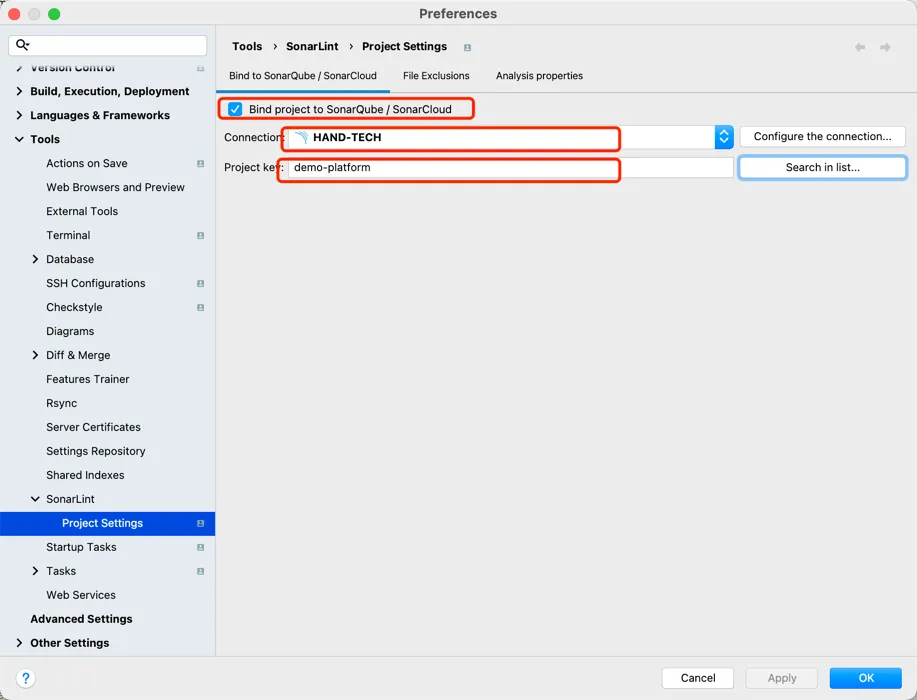The width and height of the screenshot is (917, 700).
Task: Click the SonarLint breadcrumb
Action: pos(312,46)
